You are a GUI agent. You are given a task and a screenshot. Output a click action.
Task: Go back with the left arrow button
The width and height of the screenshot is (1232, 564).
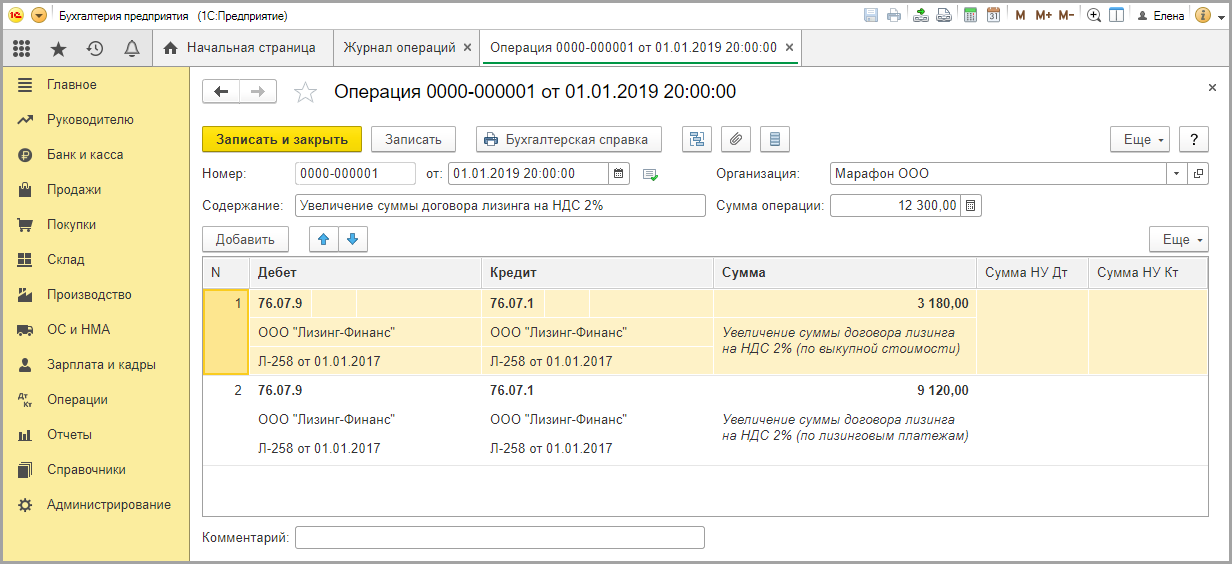221,92
